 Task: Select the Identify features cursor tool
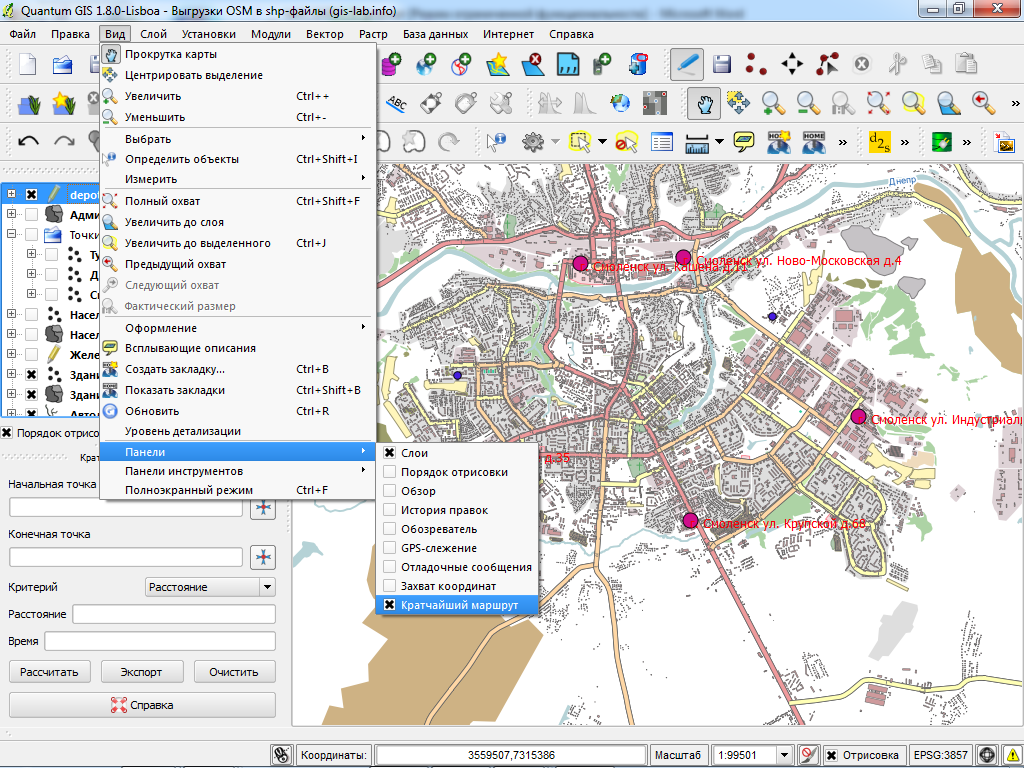pyautogui.click(x=497, y=142)
